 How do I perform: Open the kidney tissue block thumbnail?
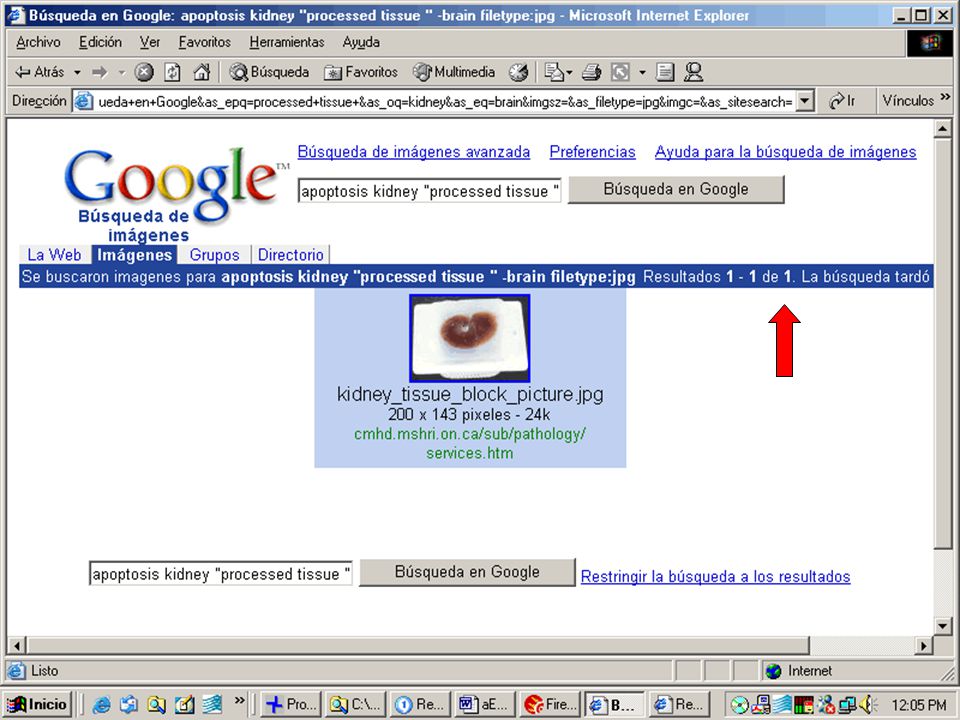[x=470, y=338]
